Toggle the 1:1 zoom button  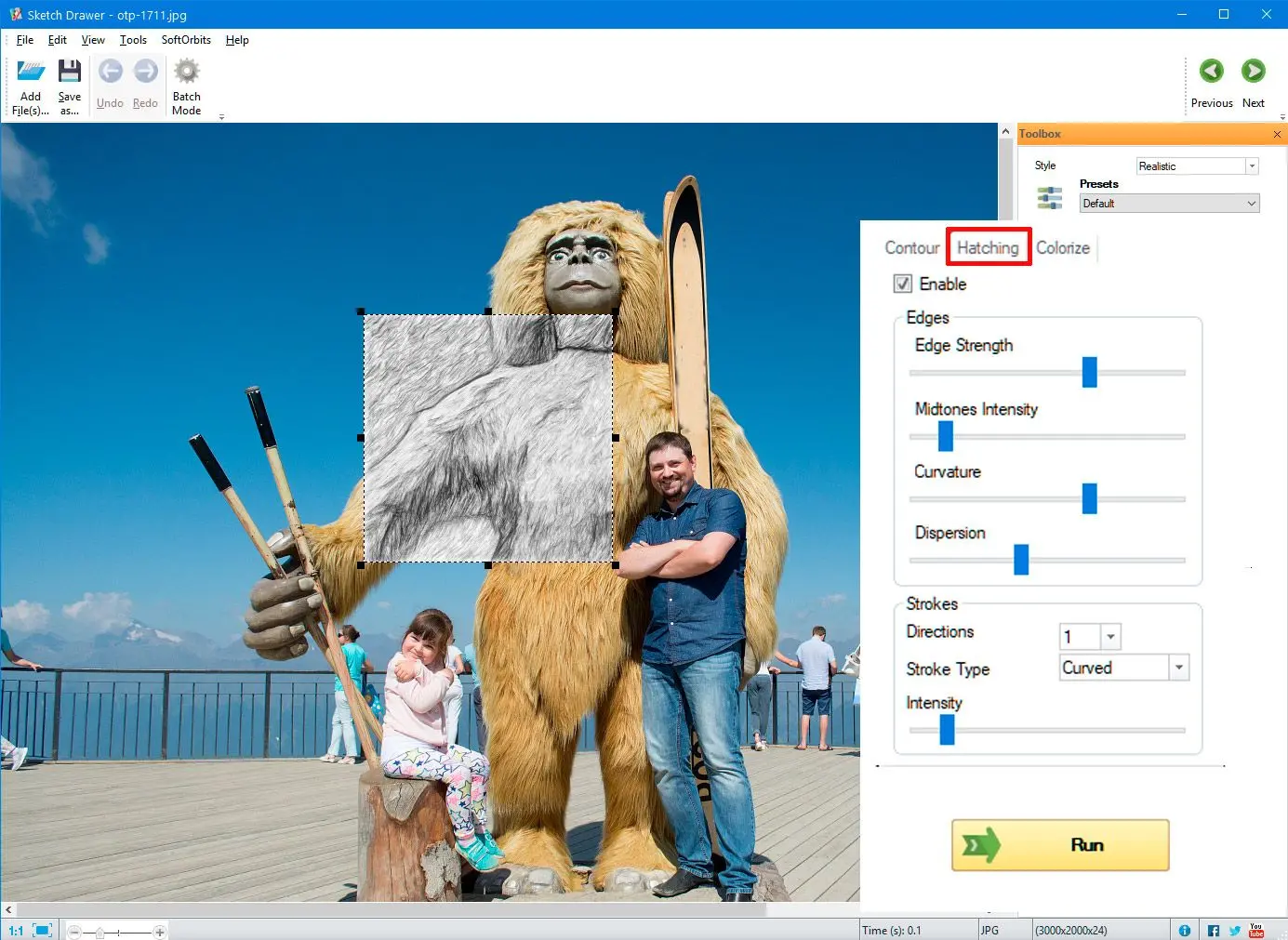click(x=16, y=930)
